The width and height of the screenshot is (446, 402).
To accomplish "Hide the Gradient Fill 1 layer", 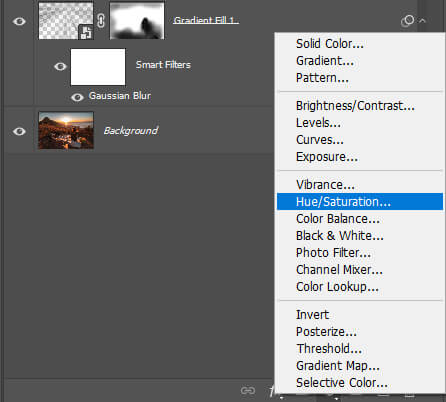I will coord(19,22).
